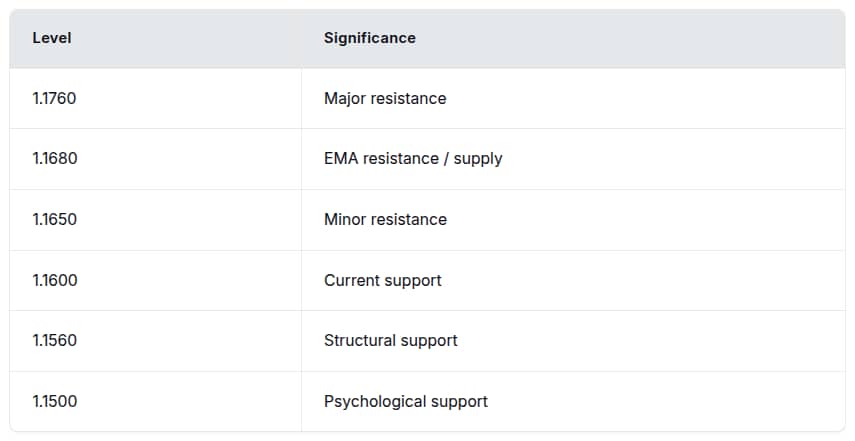The image size is (855, 441).
Task: Click the Minor resistance text
Action: tap(385, 220)
